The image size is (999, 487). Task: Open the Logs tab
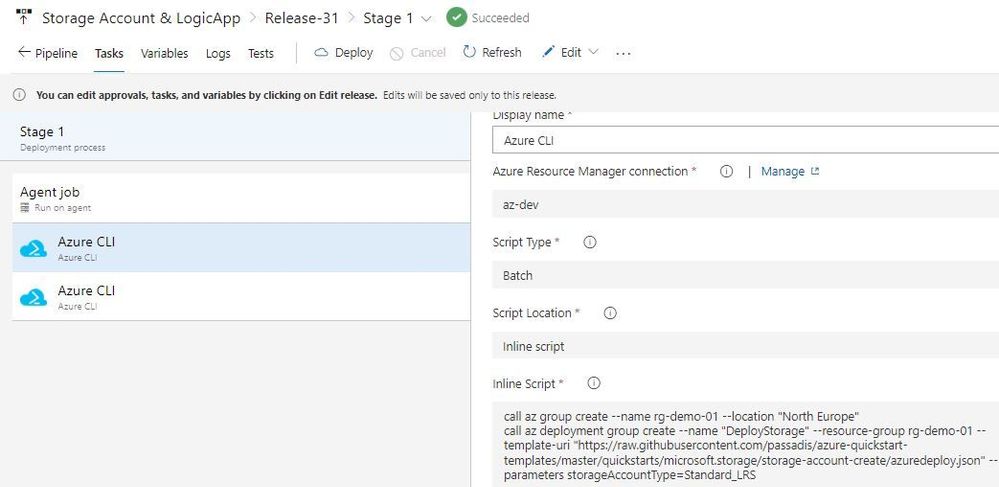click(218, 53)
